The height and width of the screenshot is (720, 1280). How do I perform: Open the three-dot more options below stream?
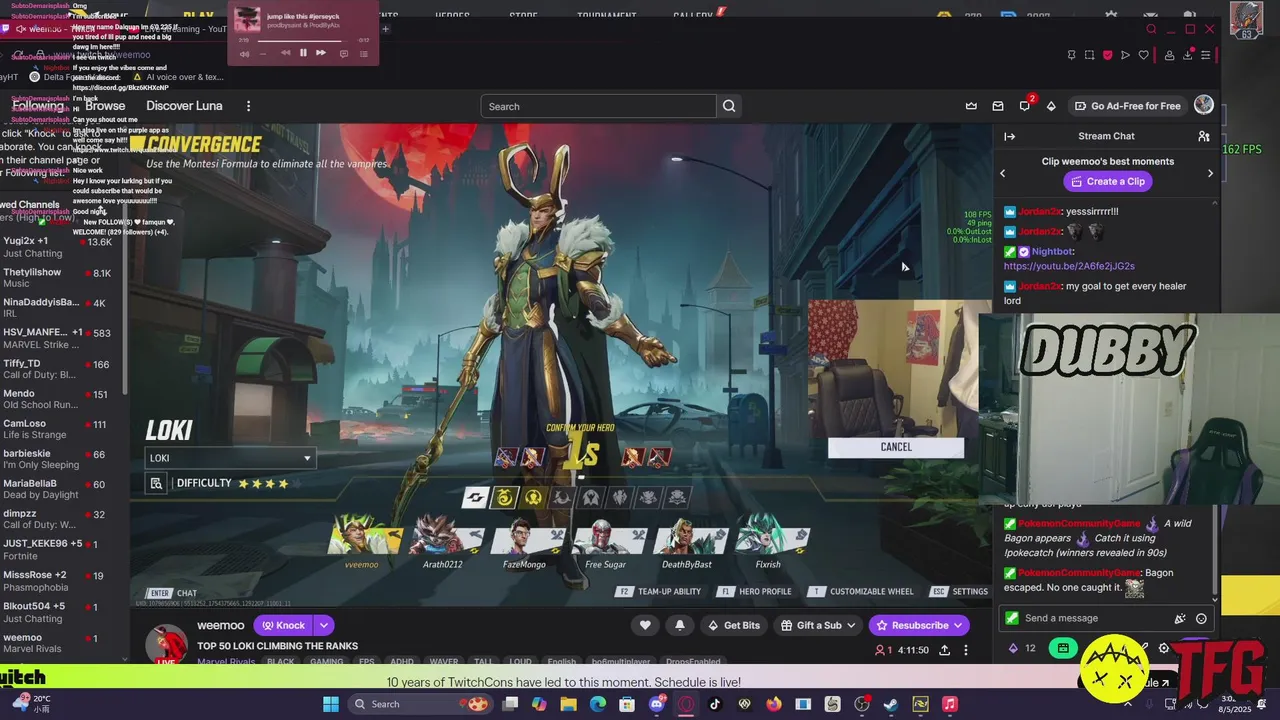[966, 650]
